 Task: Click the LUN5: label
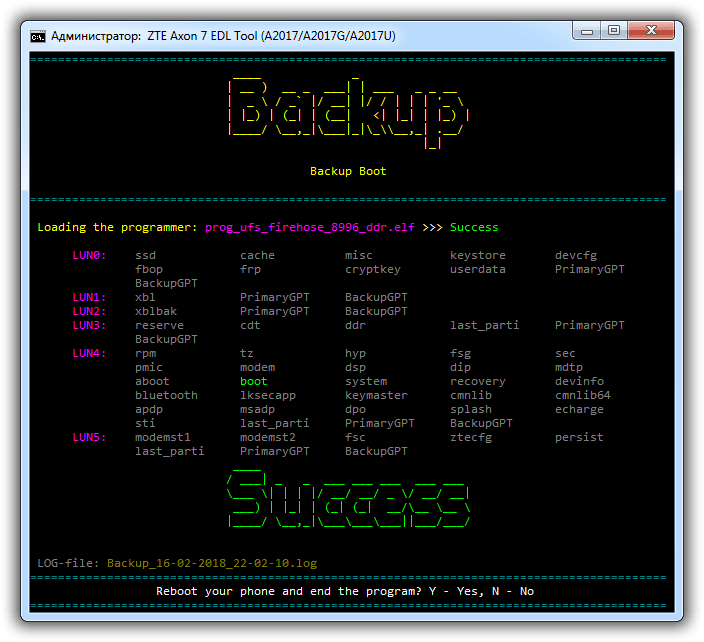[89, 437]
